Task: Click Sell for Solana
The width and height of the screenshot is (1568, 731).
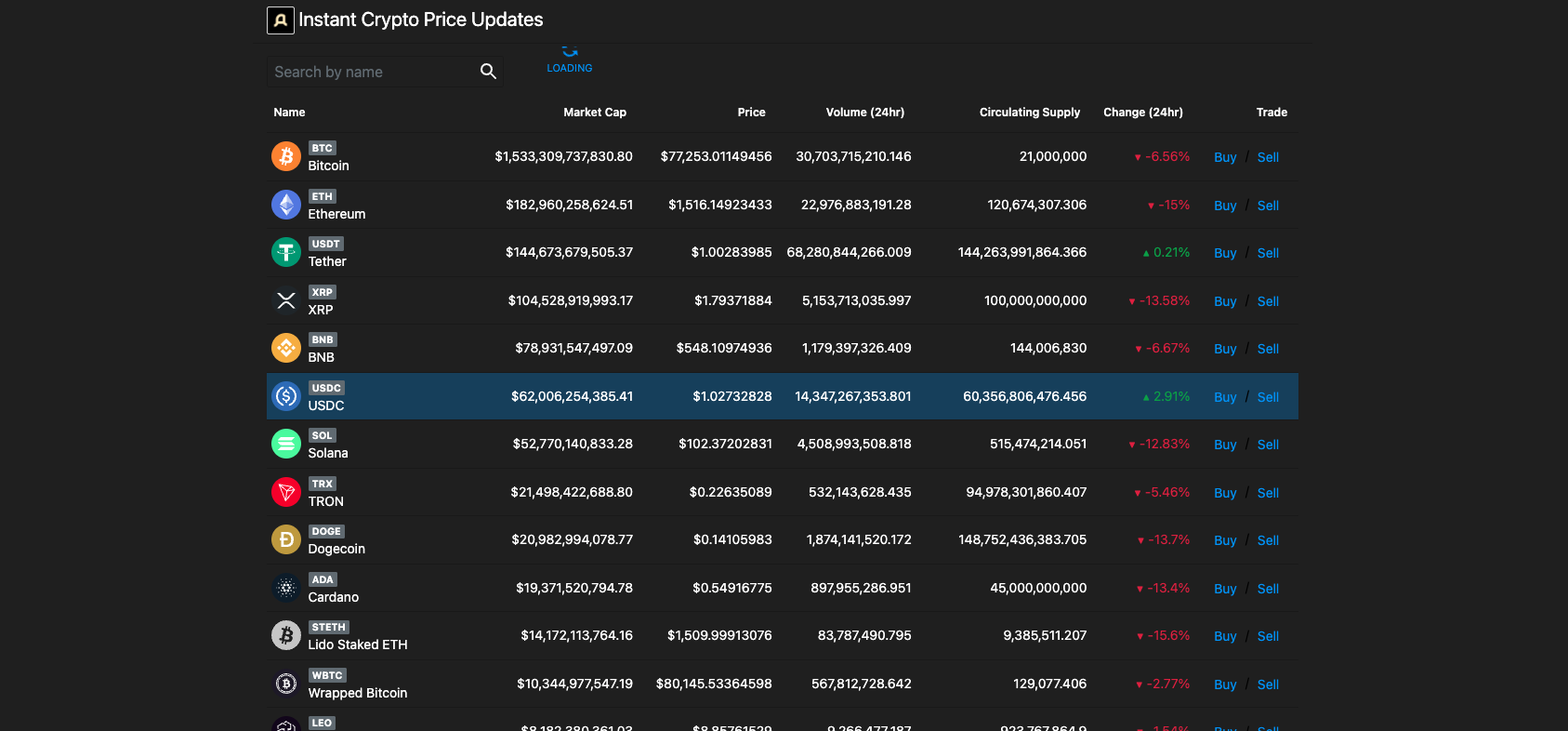Action: coord(1268,445)
